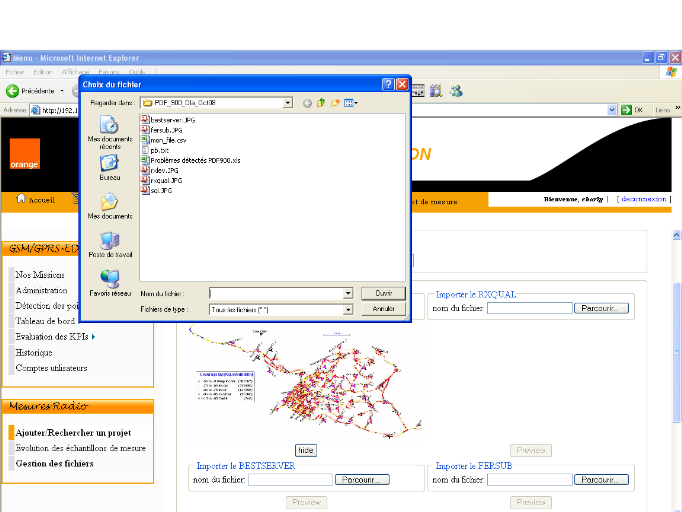Expand the Liens toolbar chevron
The image size is (682, 512).
pos(678,108)
